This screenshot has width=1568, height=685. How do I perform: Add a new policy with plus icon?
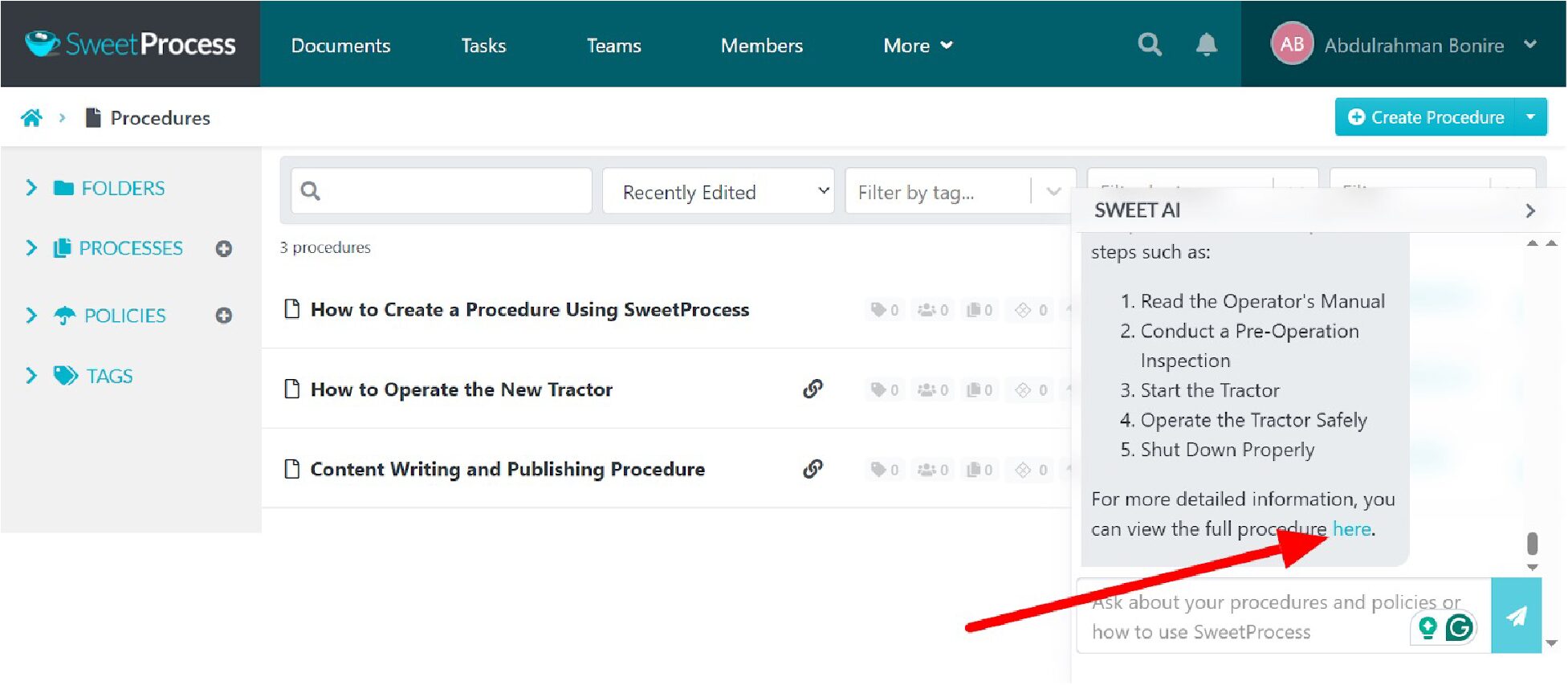point(224,316)
